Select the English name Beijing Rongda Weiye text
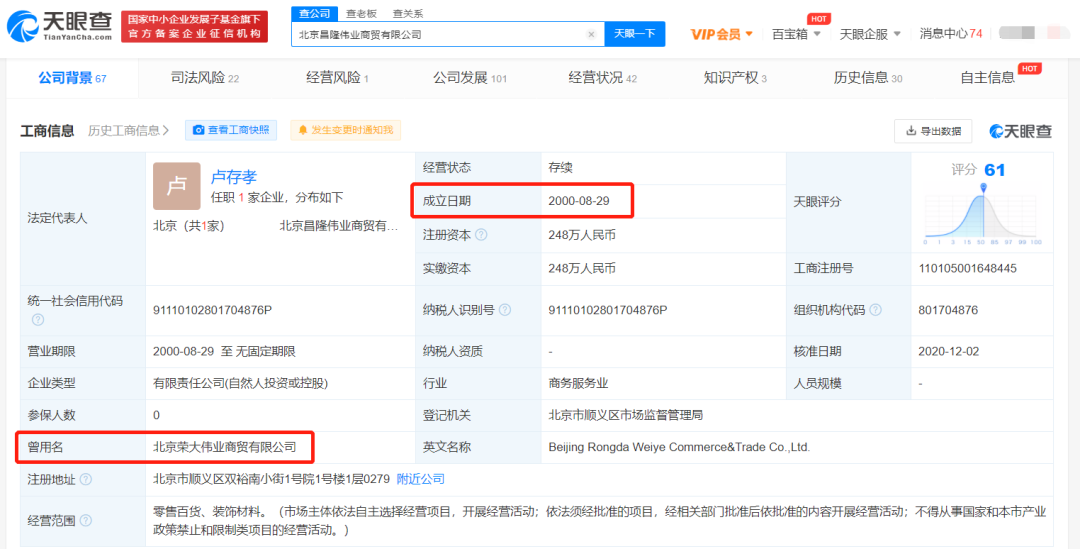This screenshot has height=549, width=1080. (x=679, y=447)
